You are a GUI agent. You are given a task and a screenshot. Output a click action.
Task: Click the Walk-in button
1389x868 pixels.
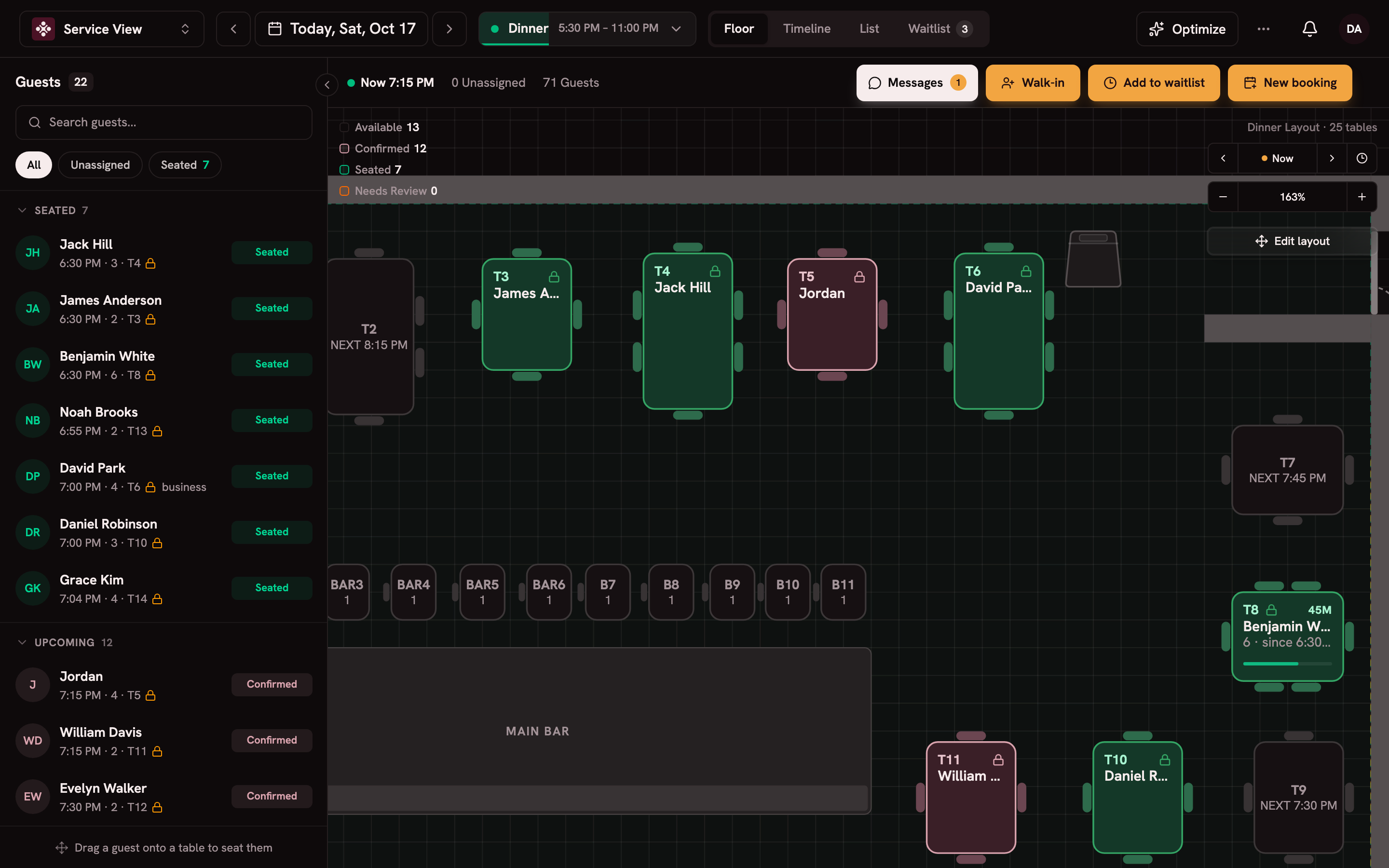(x=1033, y=82)
